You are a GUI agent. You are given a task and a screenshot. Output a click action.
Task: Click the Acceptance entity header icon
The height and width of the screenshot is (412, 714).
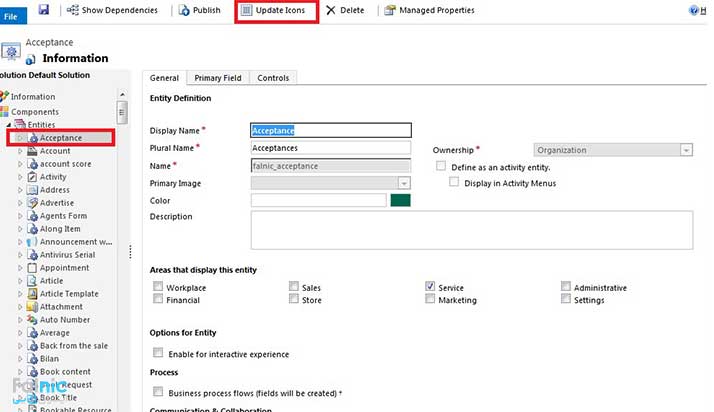tap(11, 51)
